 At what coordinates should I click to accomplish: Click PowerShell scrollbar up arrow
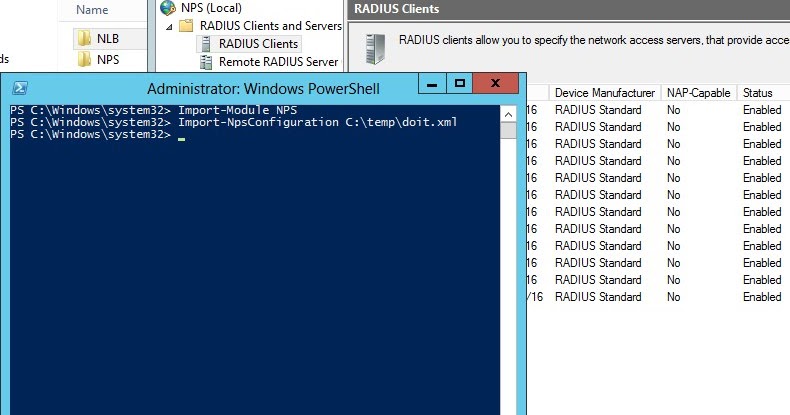click(x=508, y=114)
